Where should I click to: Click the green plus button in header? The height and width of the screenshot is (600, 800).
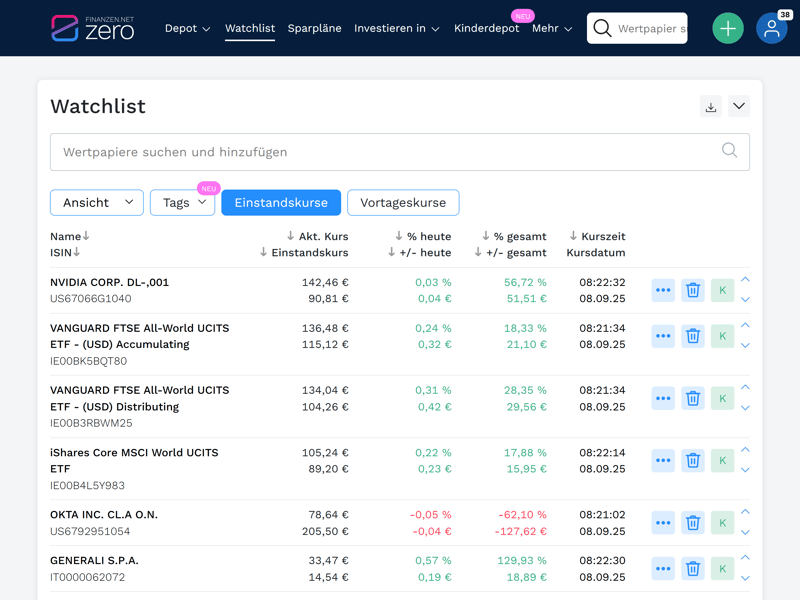[728, 28]
